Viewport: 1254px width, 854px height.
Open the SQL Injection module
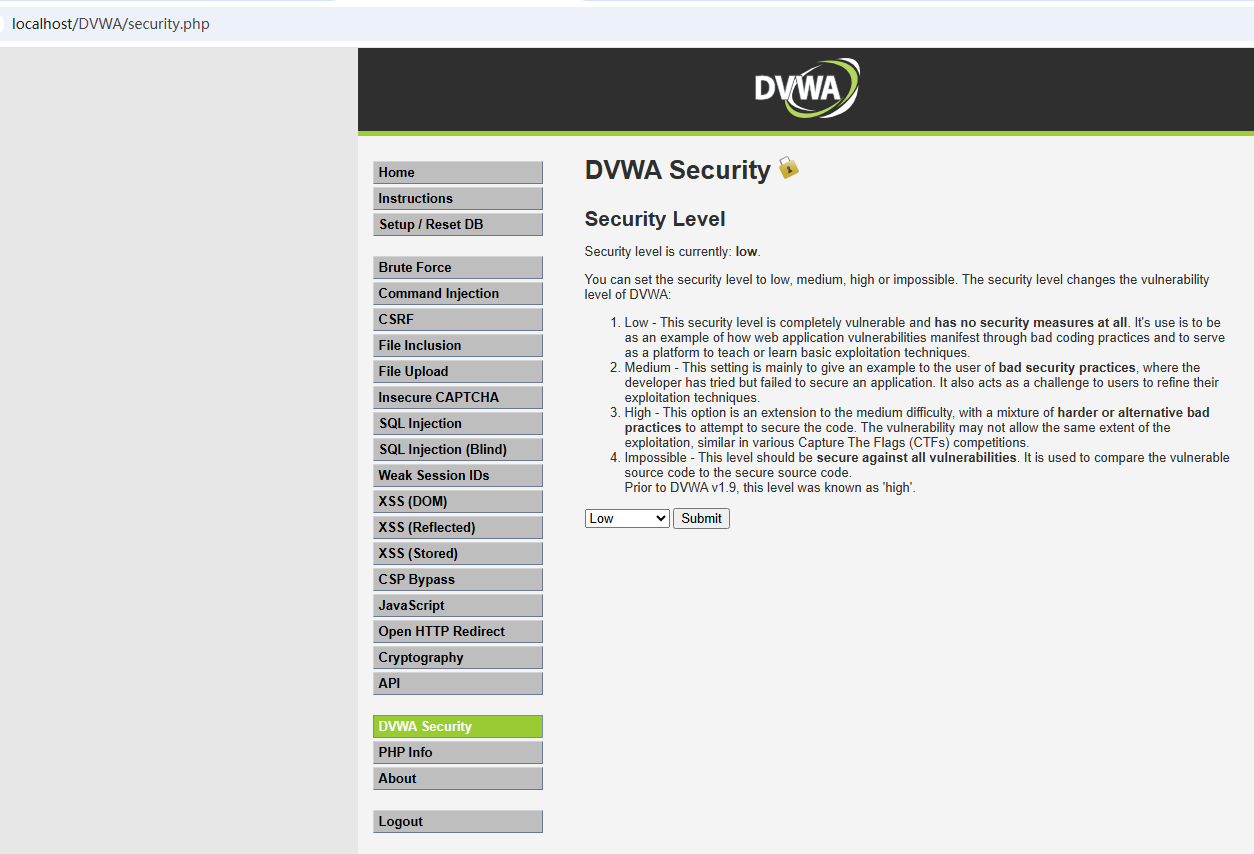pos(458,423)
